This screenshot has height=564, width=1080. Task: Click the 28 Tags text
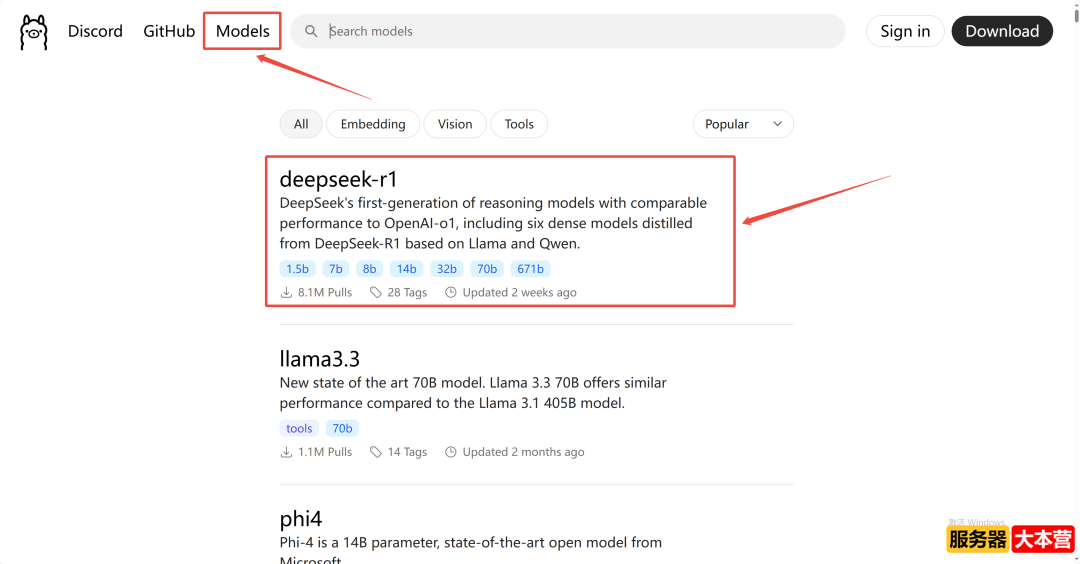pos(407,293)
